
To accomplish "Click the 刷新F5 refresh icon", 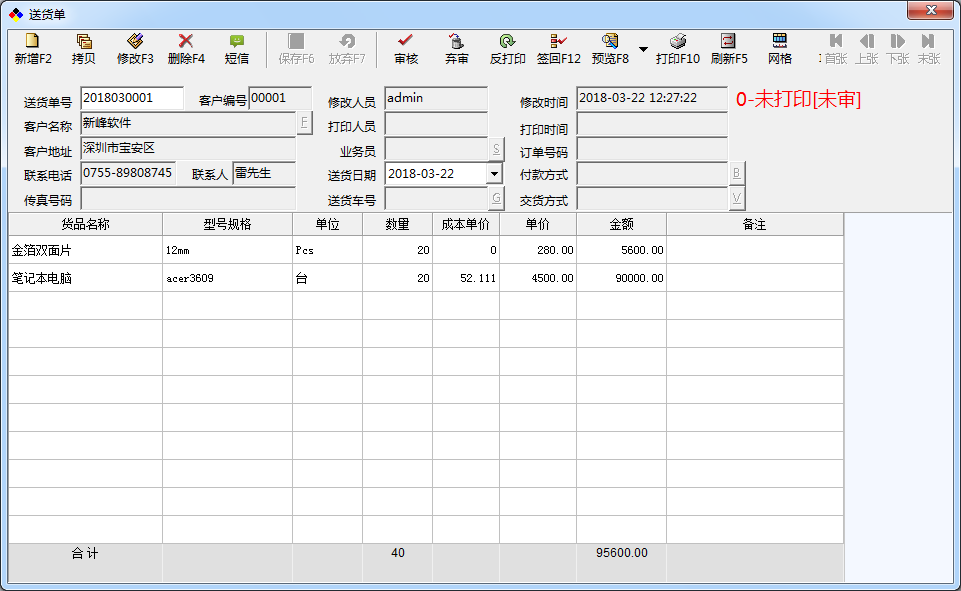I will click(728, 41).
